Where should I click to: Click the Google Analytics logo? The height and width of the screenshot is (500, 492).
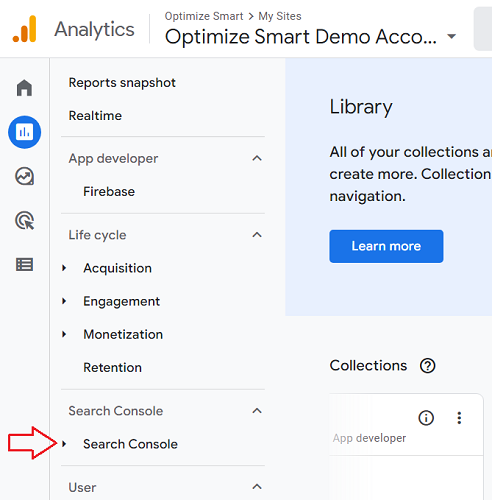24,29
